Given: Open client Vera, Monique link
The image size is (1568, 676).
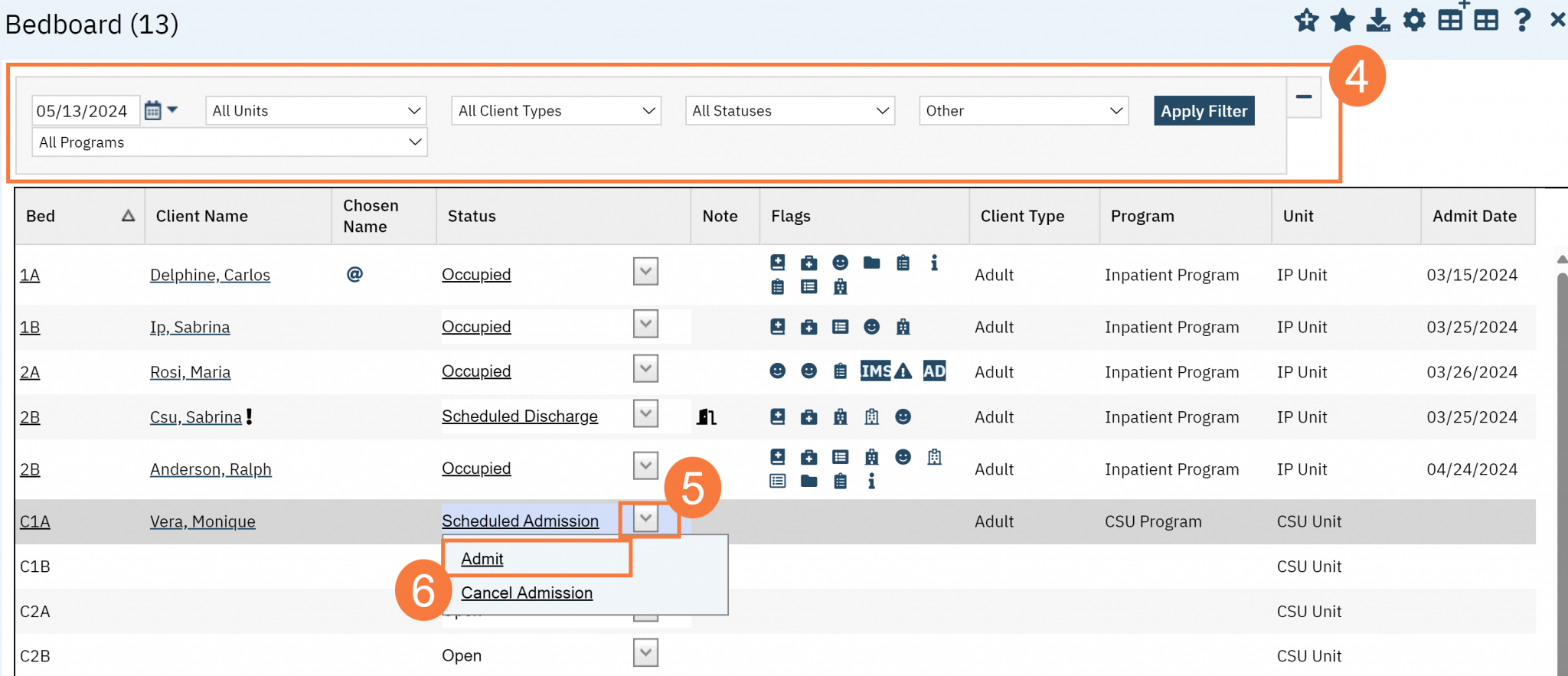Looking at the screenshot, I should coord(203,521).
